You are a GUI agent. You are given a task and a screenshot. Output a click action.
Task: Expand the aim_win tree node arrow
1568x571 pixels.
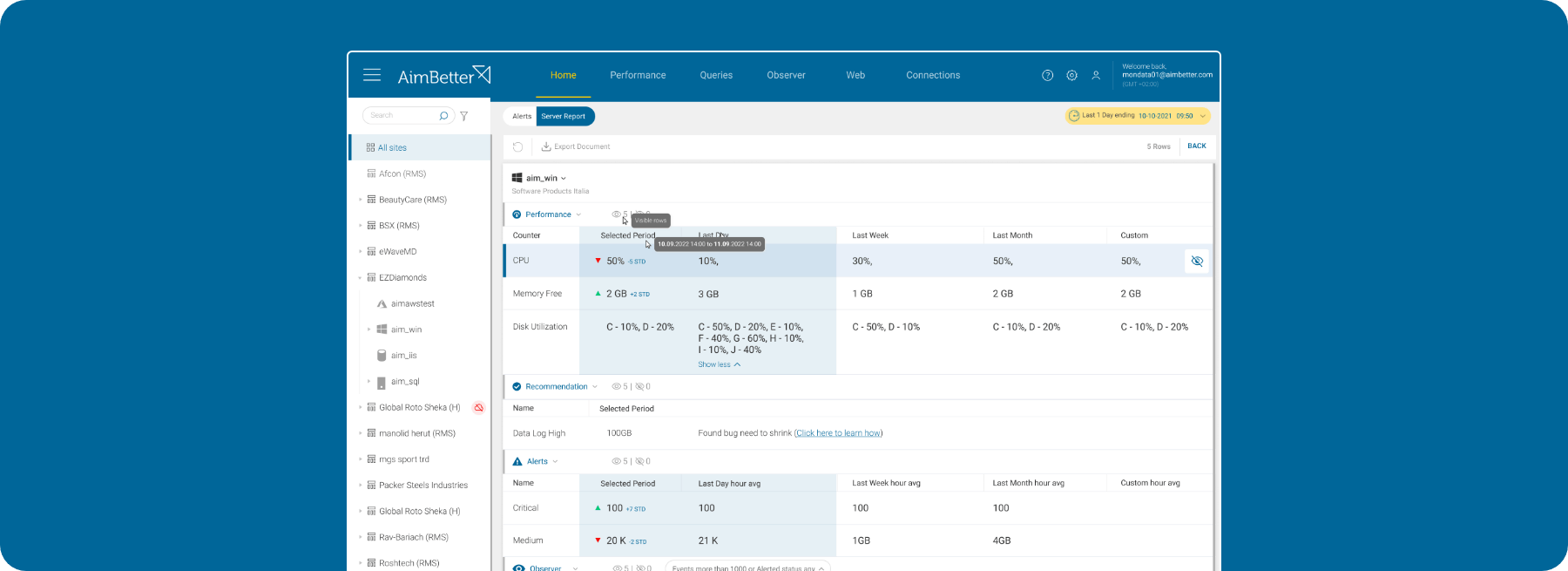(x=369, y=330)
